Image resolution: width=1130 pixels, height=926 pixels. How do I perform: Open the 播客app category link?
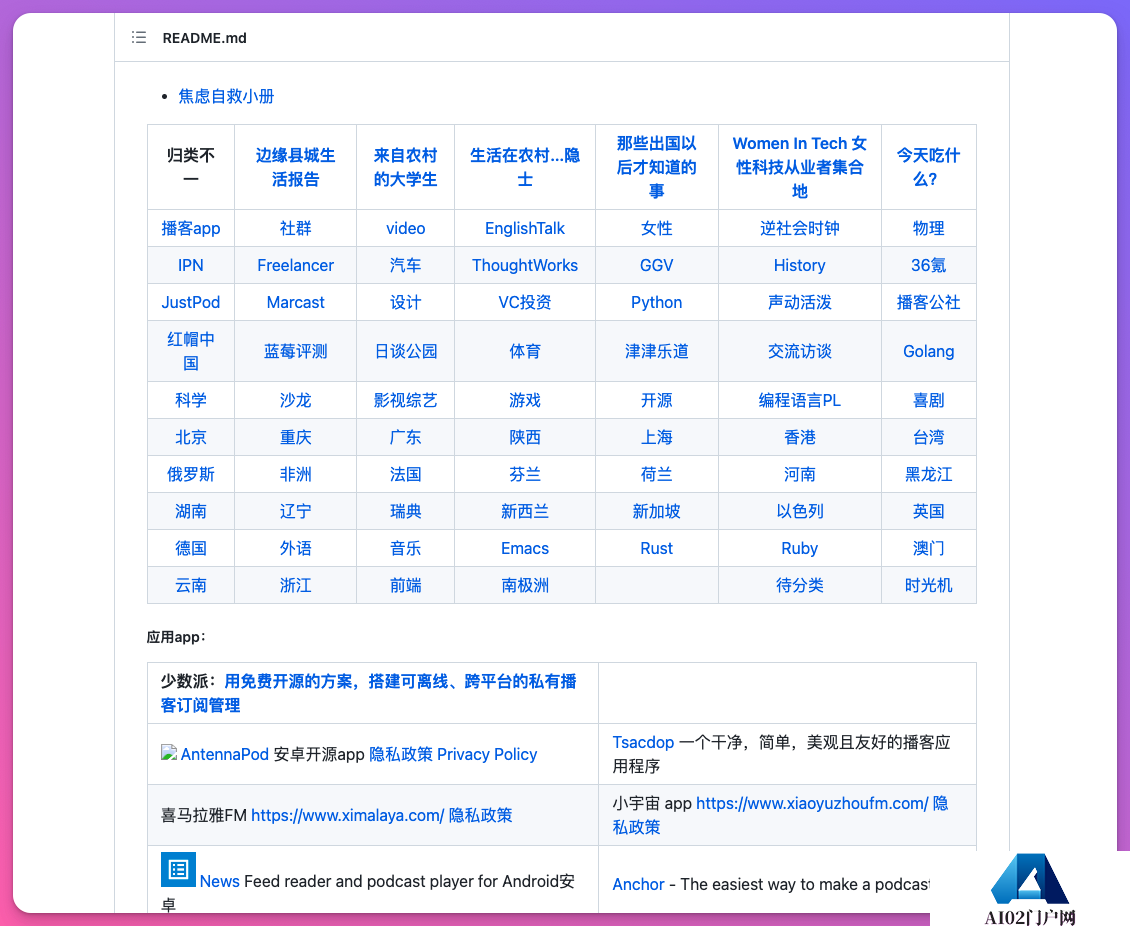point(191,228)
